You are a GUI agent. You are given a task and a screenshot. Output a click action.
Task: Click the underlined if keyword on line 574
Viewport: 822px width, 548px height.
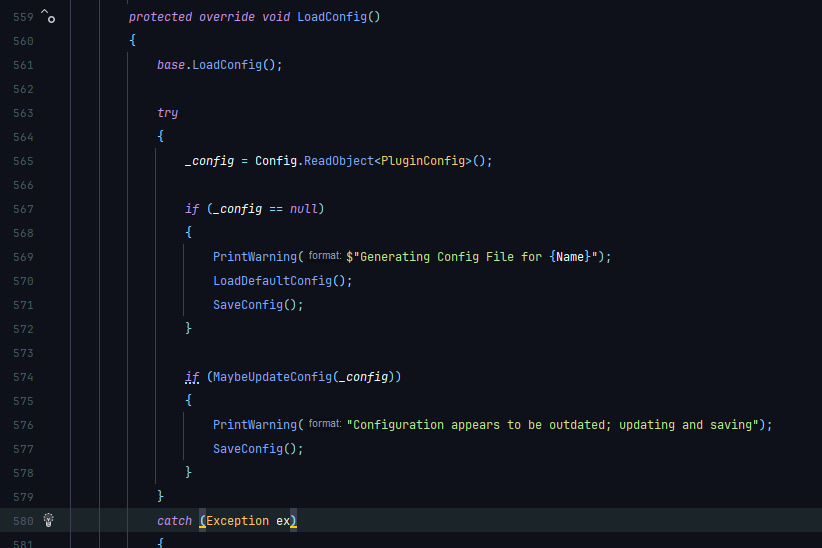tap(192, 377)
